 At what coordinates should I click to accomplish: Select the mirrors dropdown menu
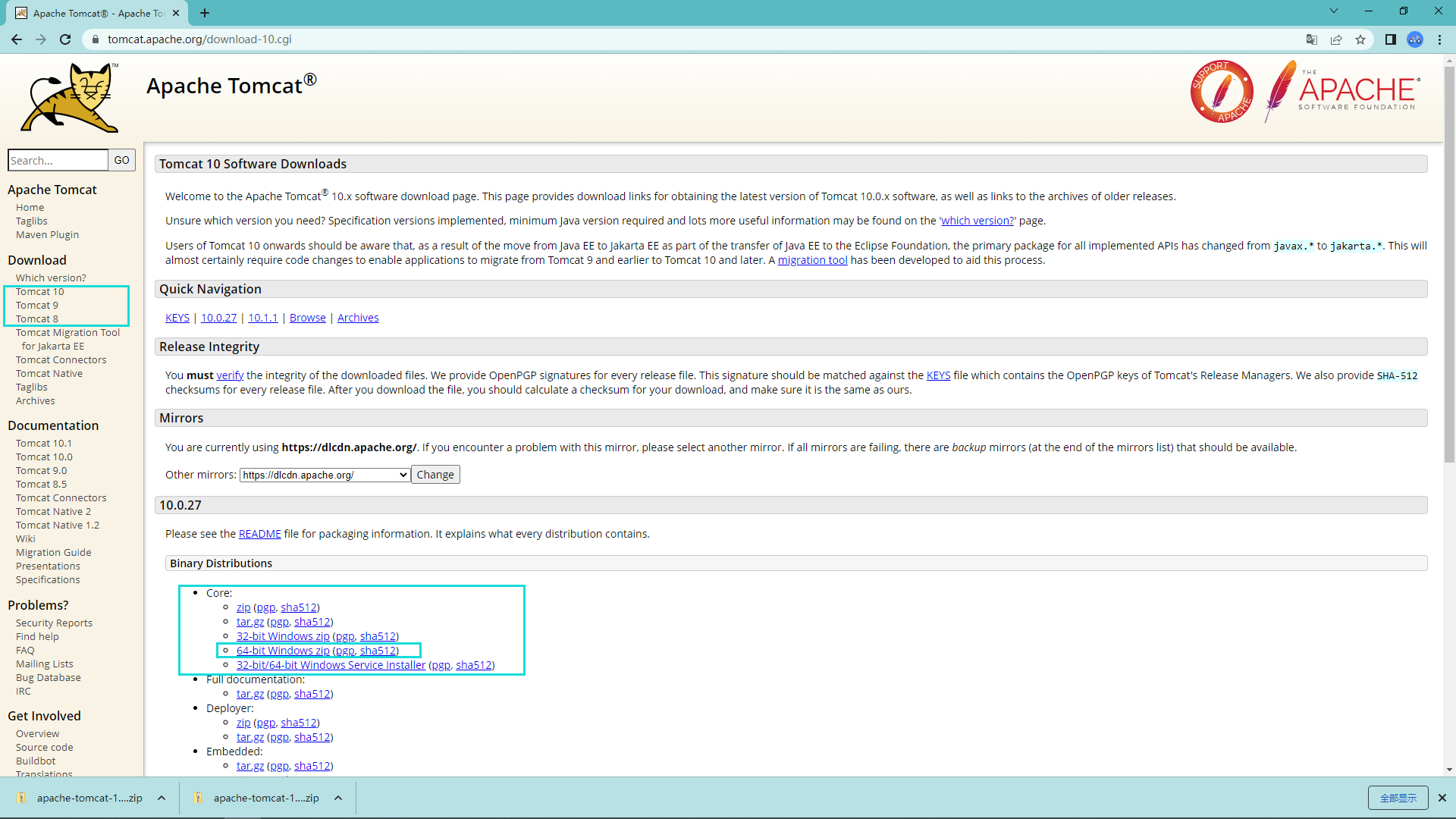point(324,474)
